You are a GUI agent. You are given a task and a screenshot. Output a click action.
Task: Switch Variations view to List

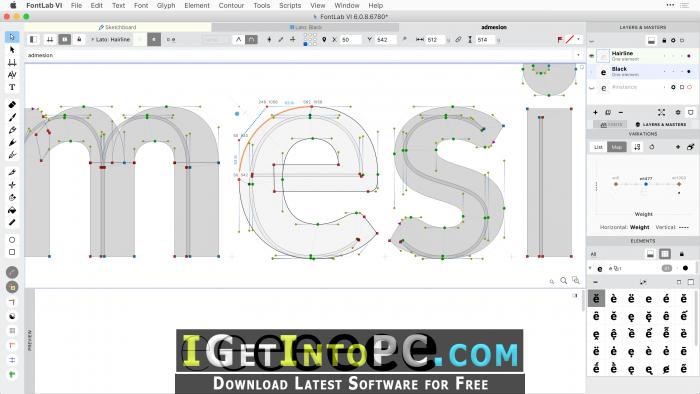click(598, 147)
